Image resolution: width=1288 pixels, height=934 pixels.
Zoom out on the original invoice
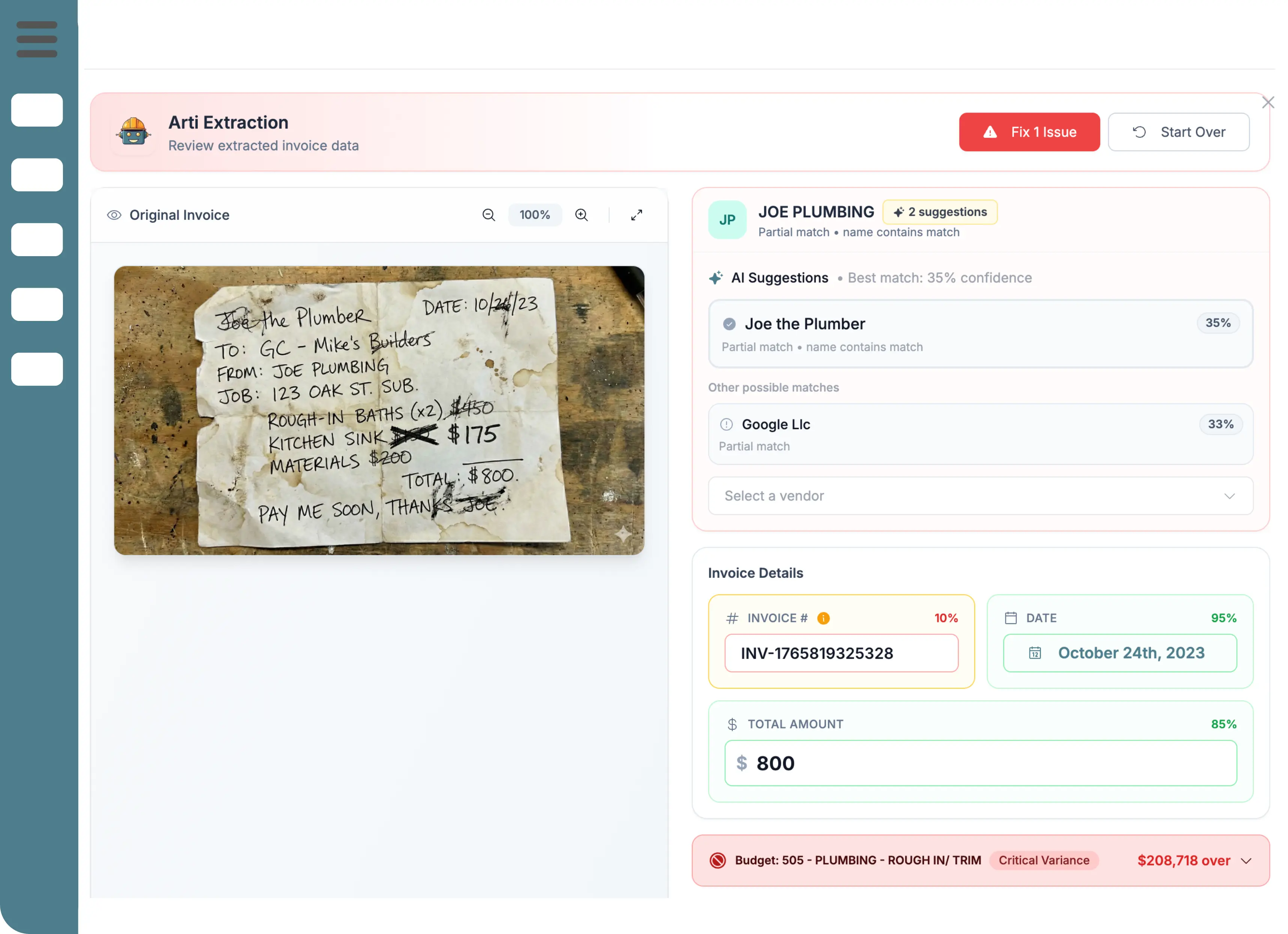(489, 215)
